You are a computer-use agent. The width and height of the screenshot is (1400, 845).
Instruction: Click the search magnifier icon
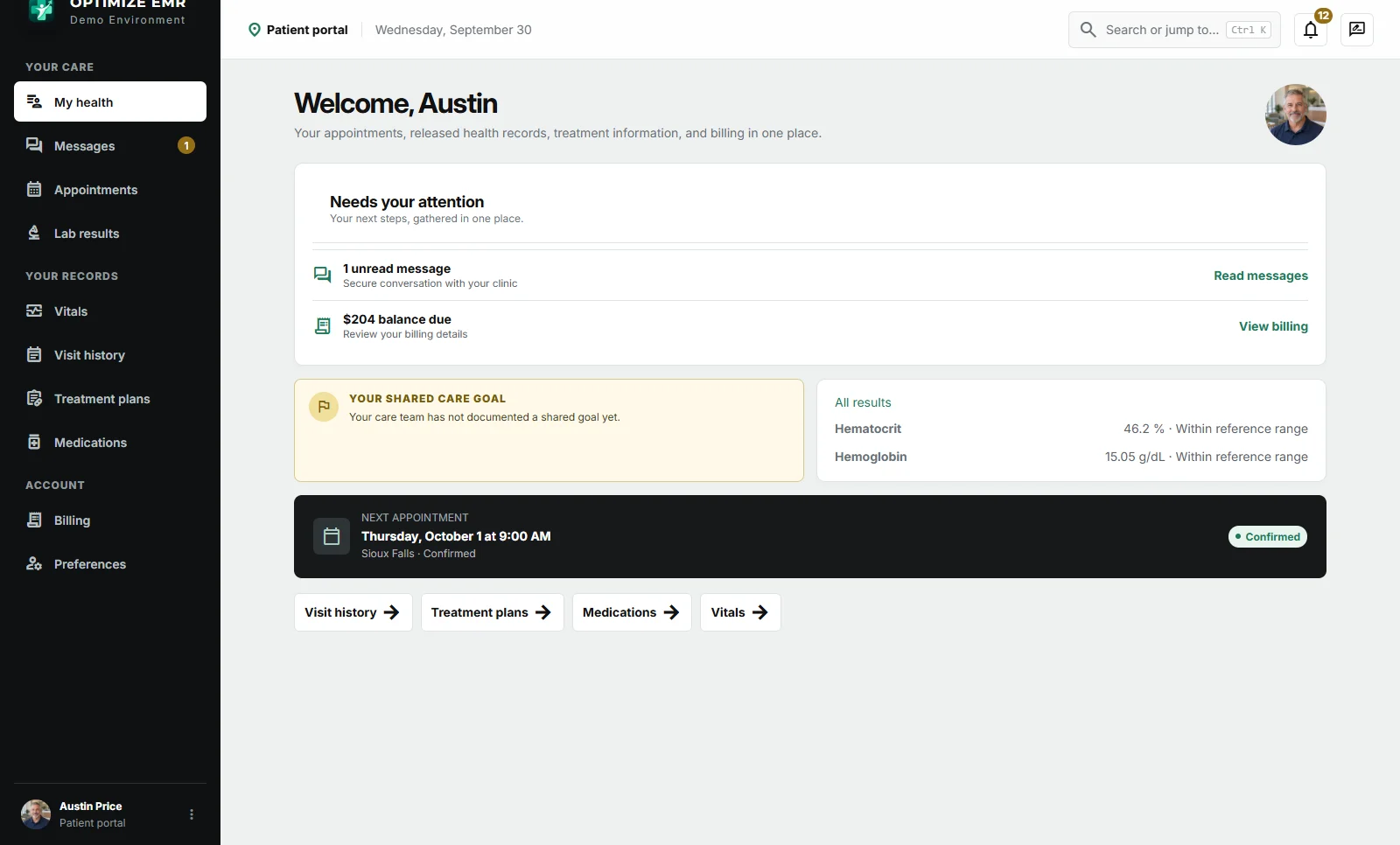point(1088,30)
